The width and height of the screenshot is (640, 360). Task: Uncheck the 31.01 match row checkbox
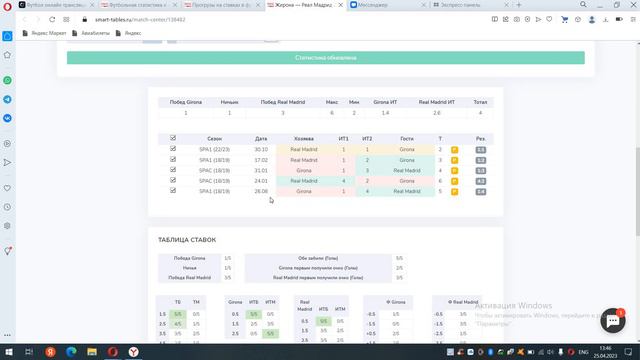[173, 169]
